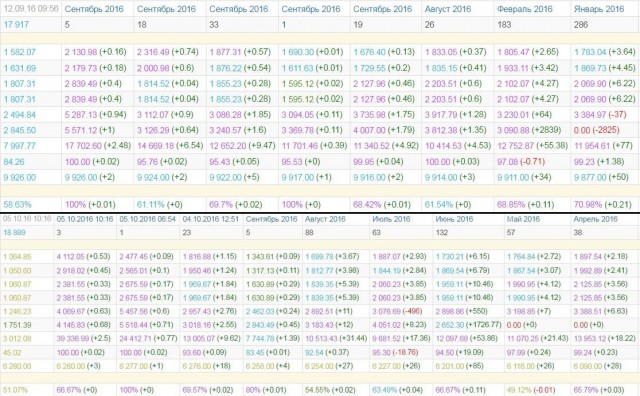Select the 'Май 2016' column header
The height and width of the screenshot is (396, 640).
(x=523, y=219)
